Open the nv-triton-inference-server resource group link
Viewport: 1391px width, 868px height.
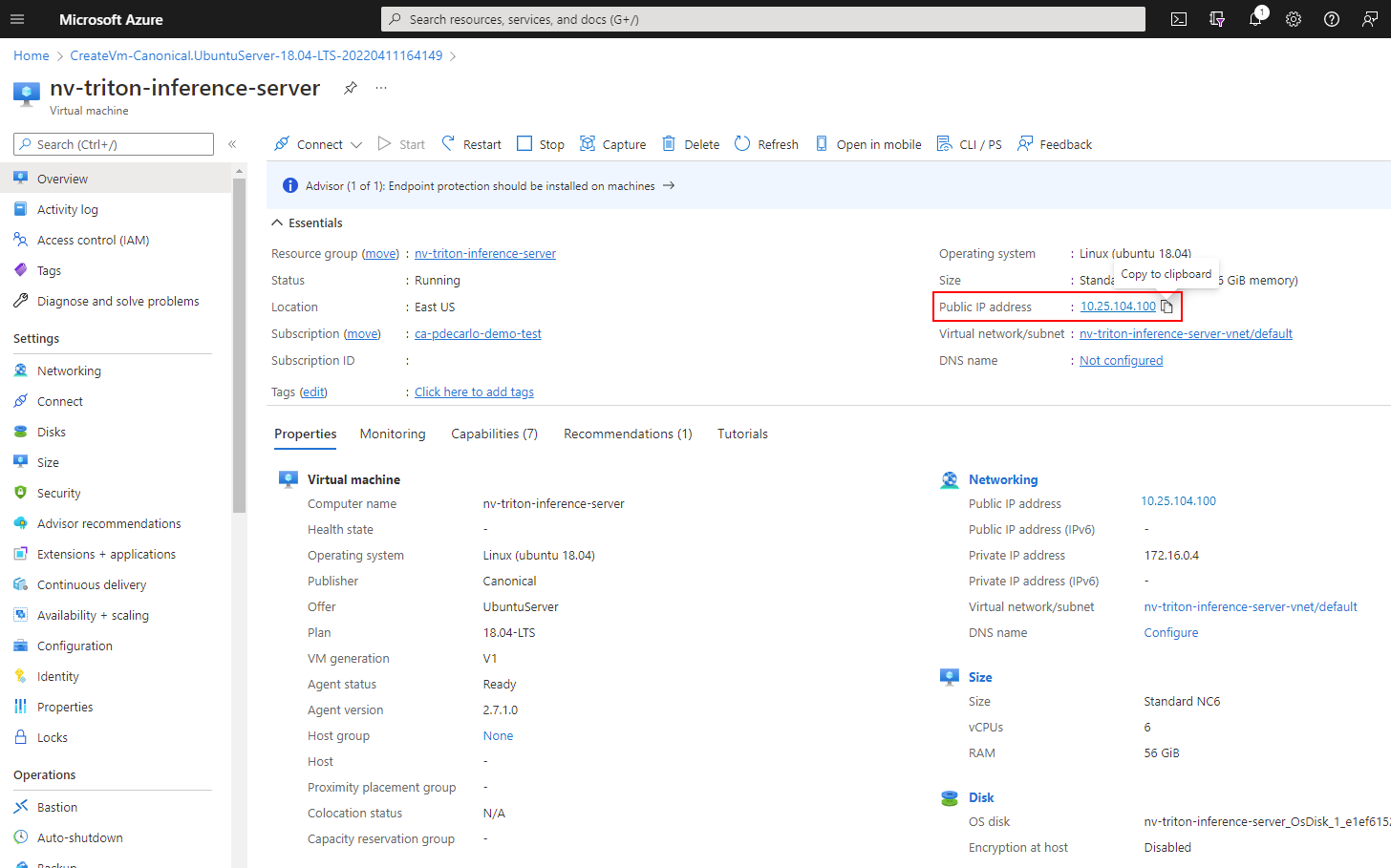click(485, 253)
